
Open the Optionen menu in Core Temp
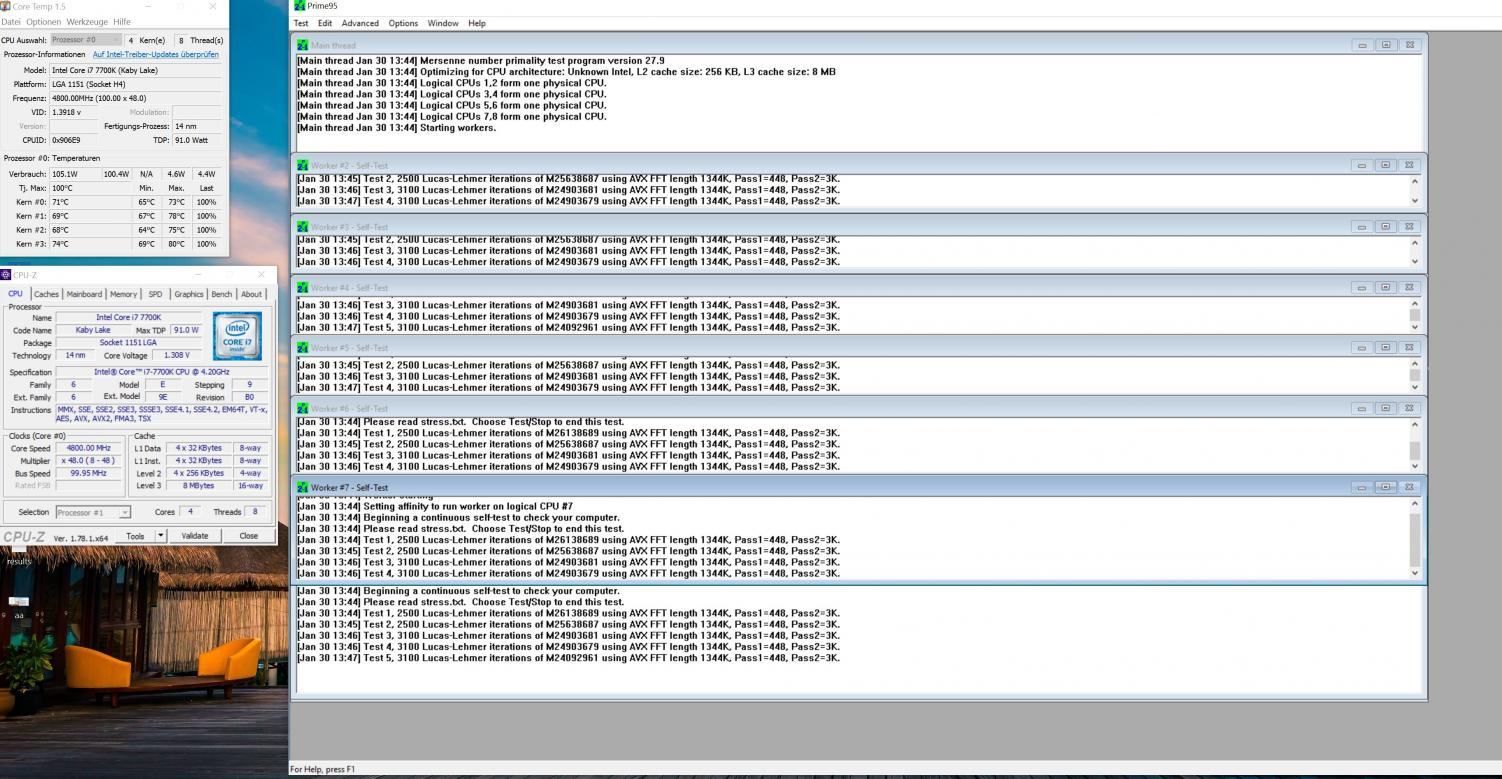tap(43, 22)
